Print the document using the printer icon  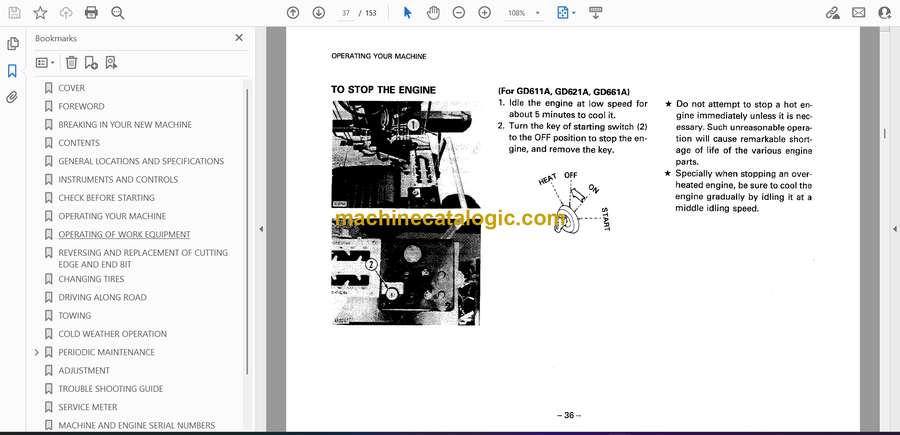tap(91, 13)
